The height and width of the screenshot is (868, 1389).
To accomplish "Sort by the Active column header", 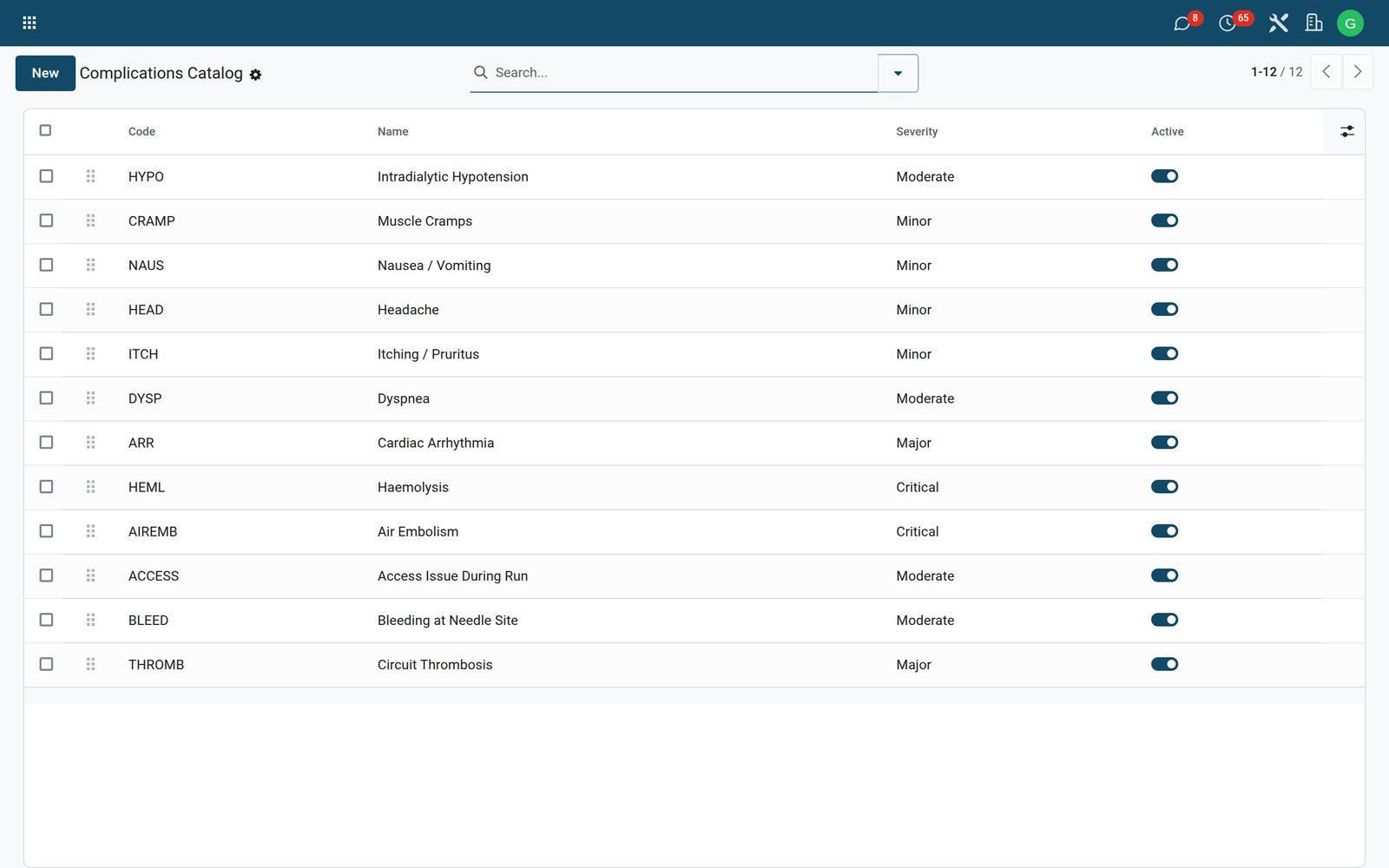I will pyautogui.click(x=1167, y=132).
